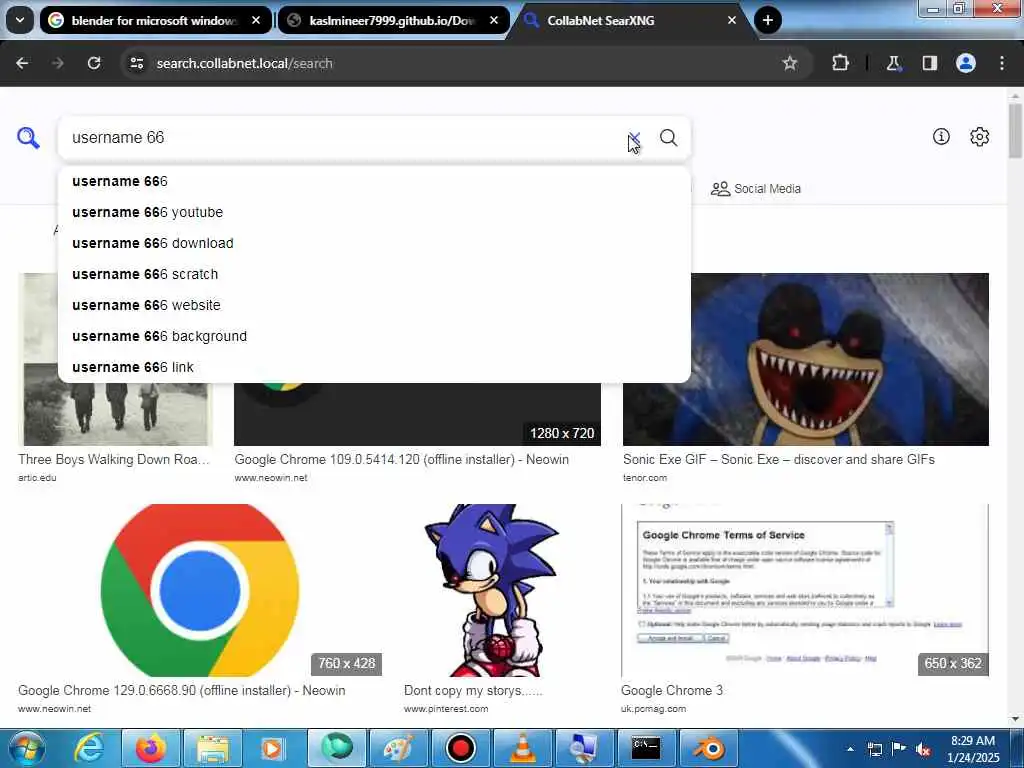Open a new browser tab

[768, 20]
